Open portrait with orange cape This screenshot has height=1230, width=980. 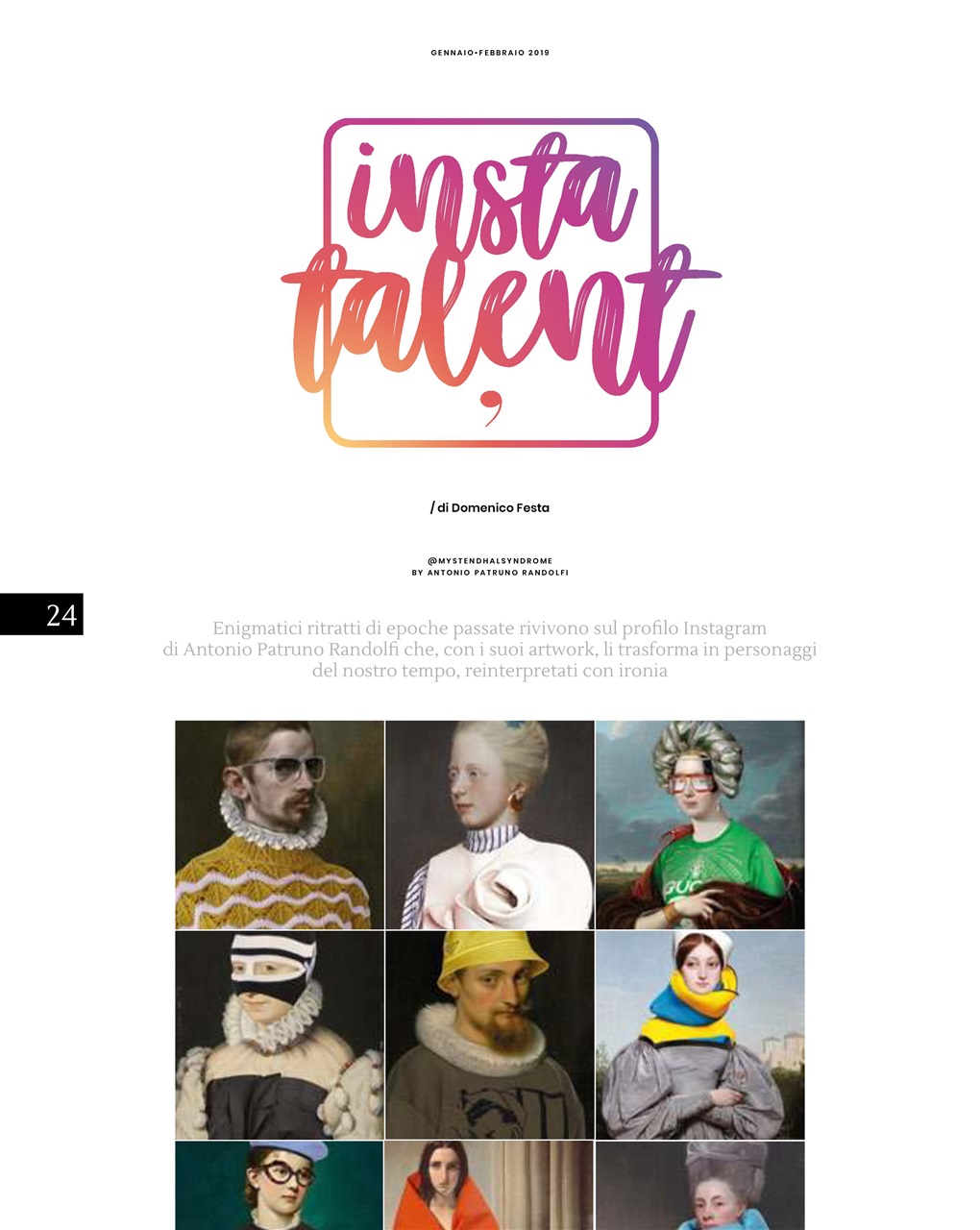(x=490, y=1186)
